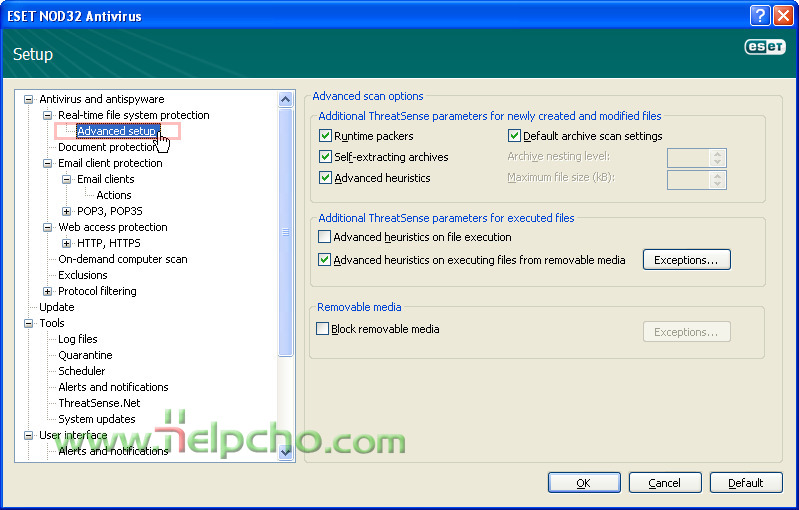Image resolution: width=799 pixels, height=510 pixels.
Task: Uncheck Advanced heuristics for new files
Action: (x=325, y=178)
